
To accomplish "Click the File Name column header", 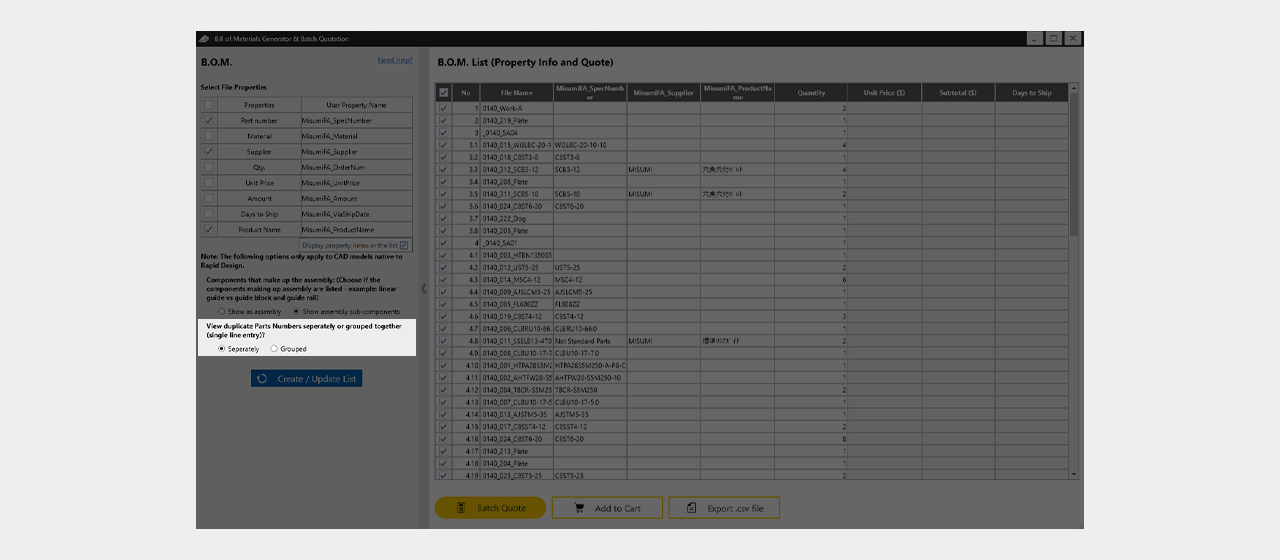I will pyautogui.click(x=517, y=93).
